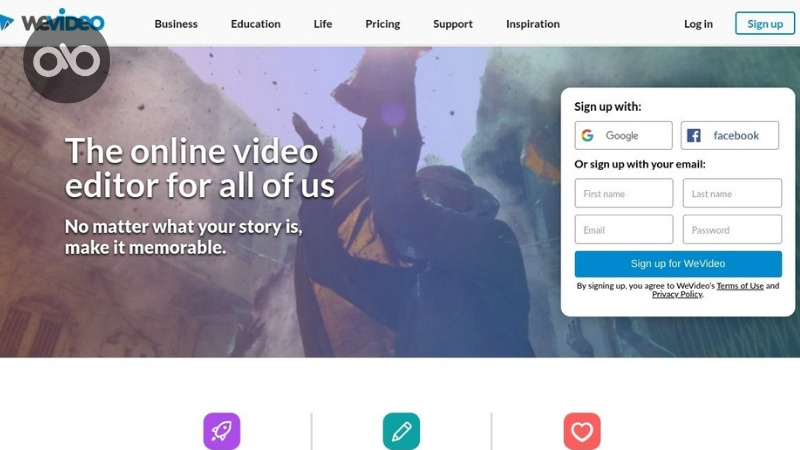The image size is (800, 450).
Task: Open the Education menu
Action: pos(256,24)
